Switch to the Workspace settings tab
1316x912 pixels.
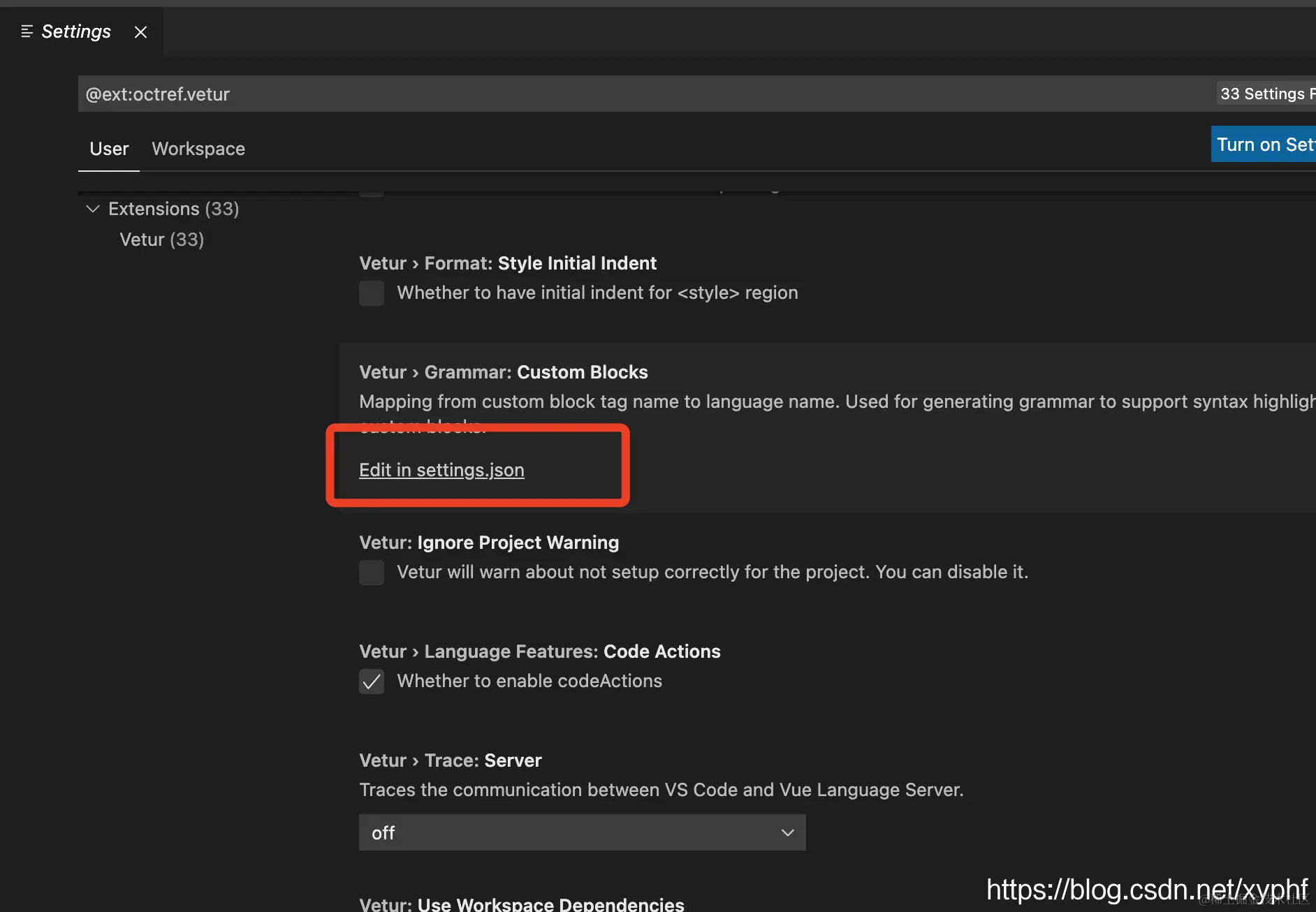[x=198, y=149]
